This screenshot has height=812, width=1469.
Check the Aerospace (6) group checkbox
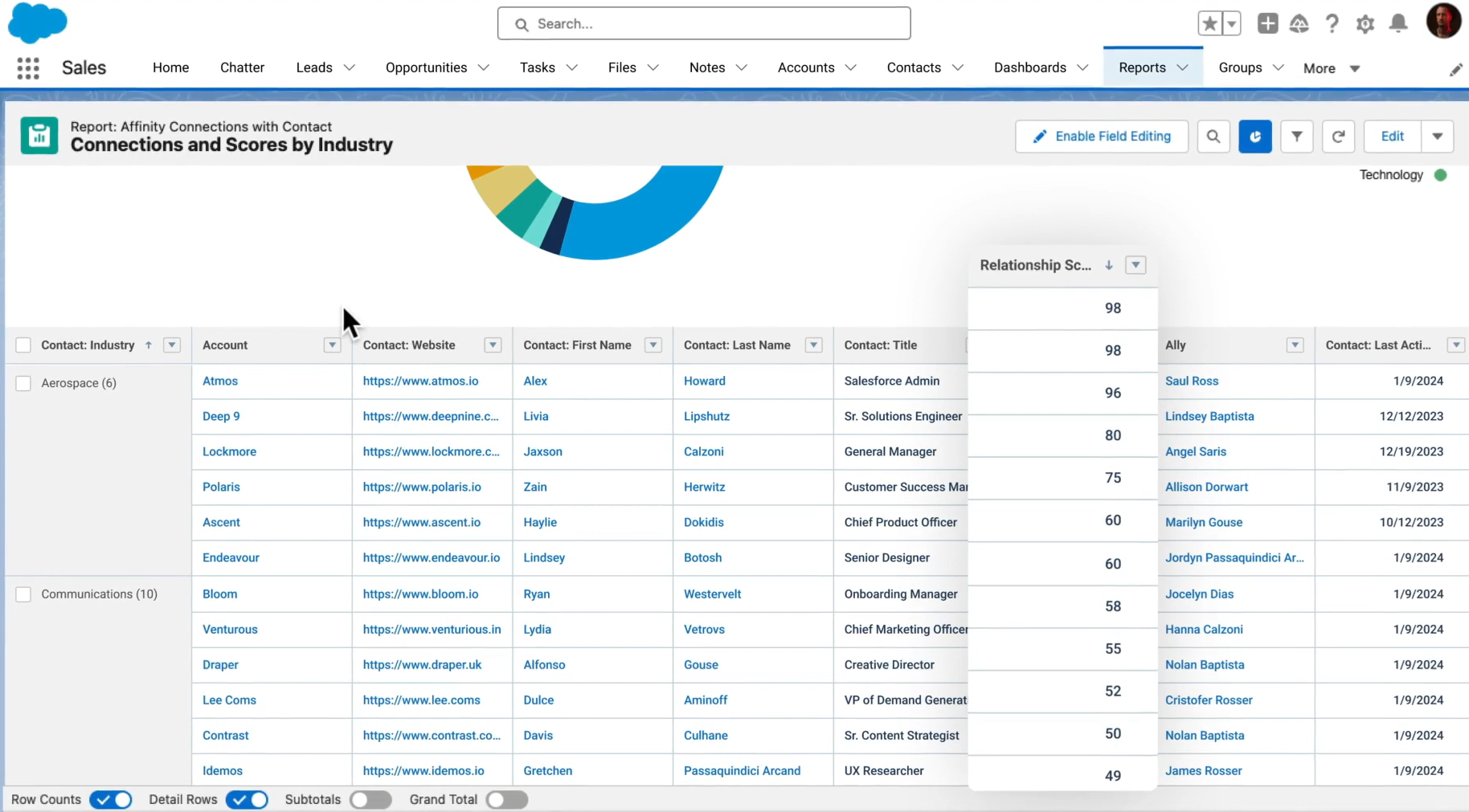[x=23, y=383]
